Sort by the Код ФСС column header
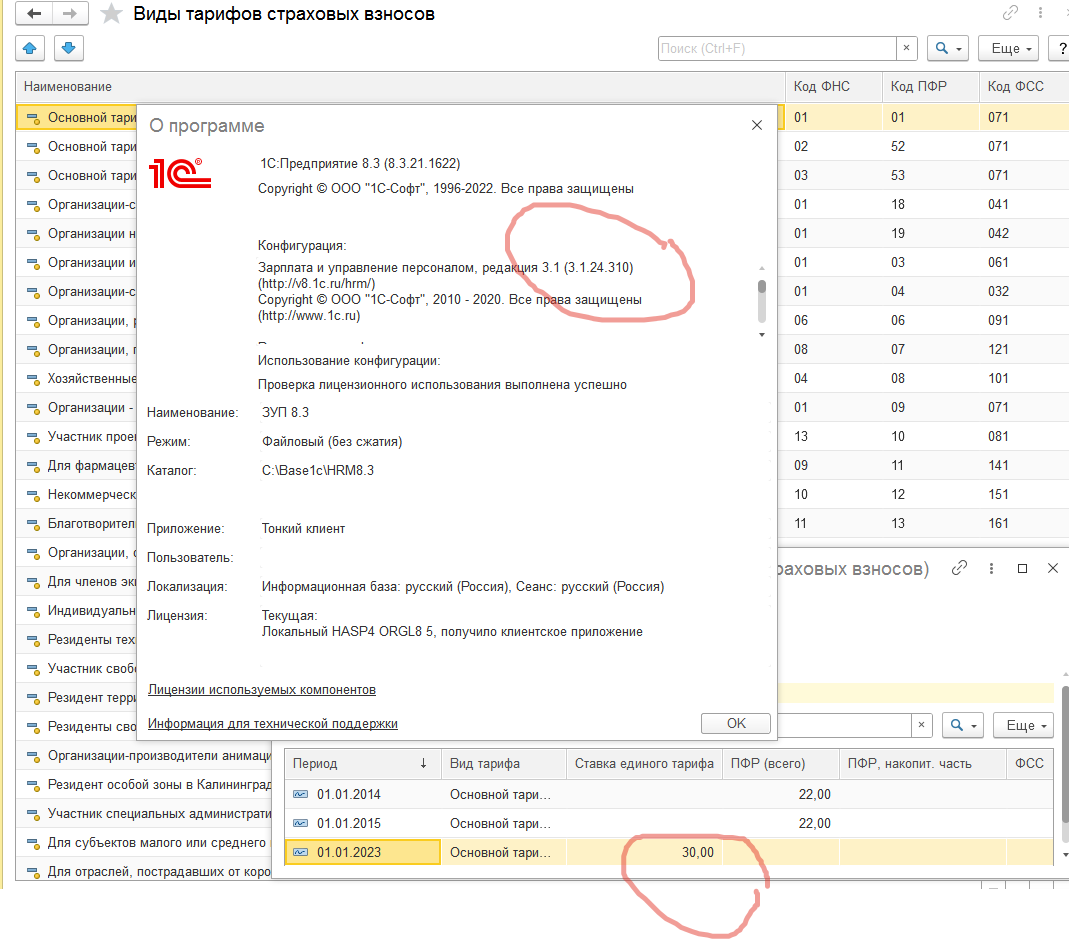This screenshot has height=939, width=1069. click(1024, 87)
